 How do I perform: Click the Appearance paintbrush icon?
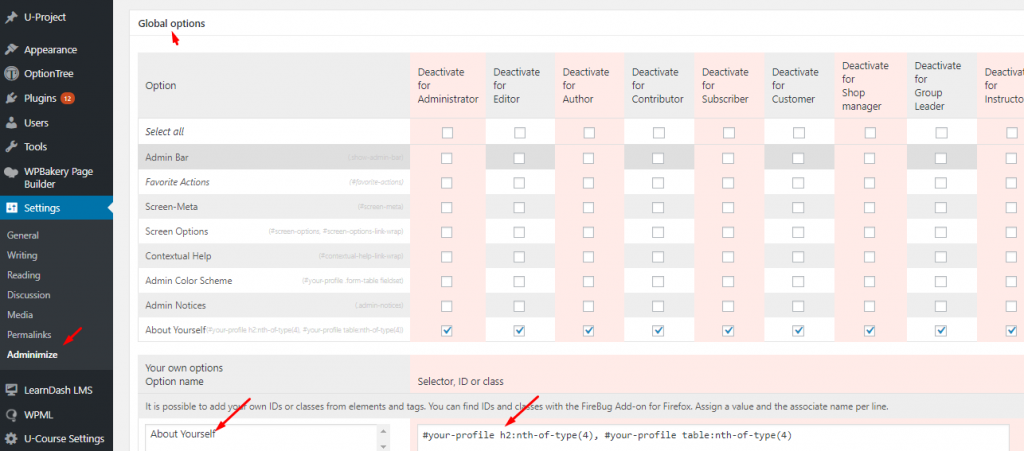(11, 50)
